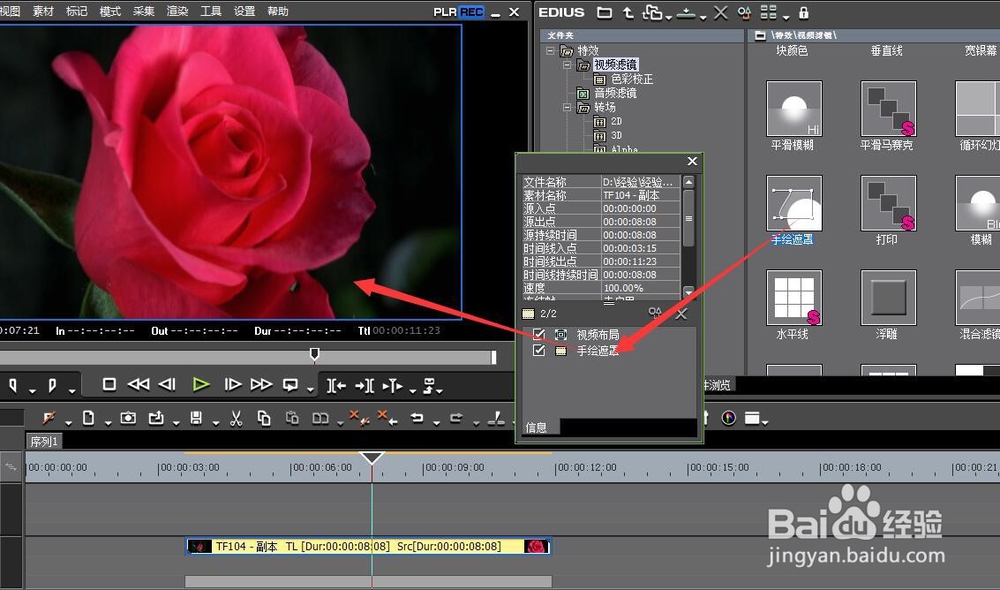Collapse the 视频滤镜 tree node

[566, 64]
